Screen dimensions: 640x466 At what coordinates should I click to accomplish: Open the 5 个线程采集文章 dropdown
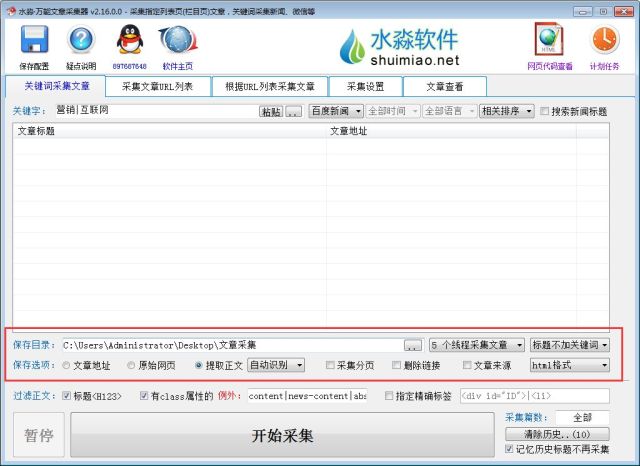(x=477, y=345)
